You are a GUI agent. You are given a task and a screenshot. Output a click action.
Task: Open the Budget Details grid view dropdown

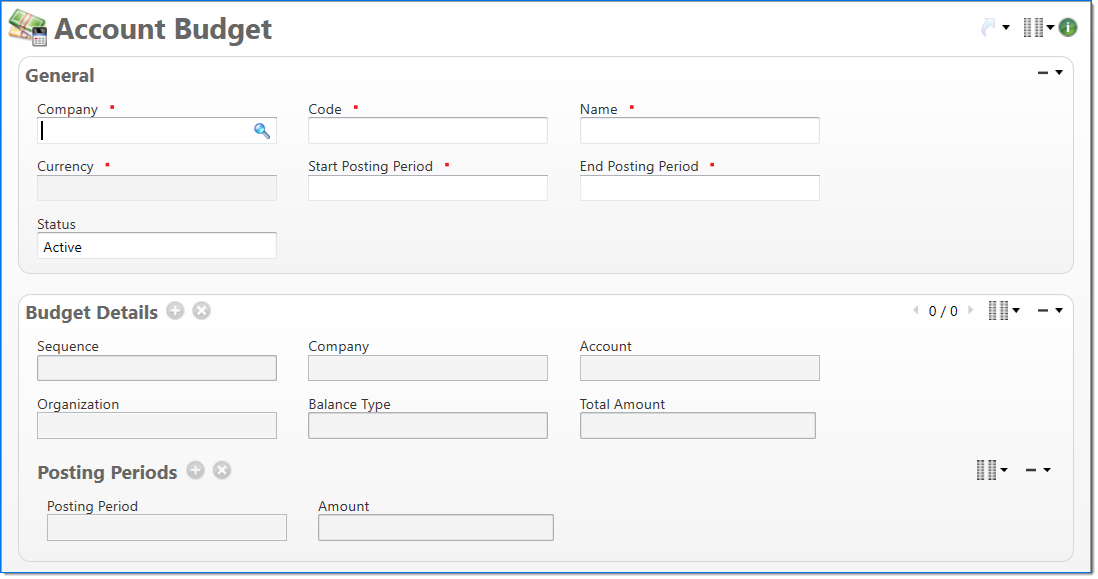(1003, 311)
